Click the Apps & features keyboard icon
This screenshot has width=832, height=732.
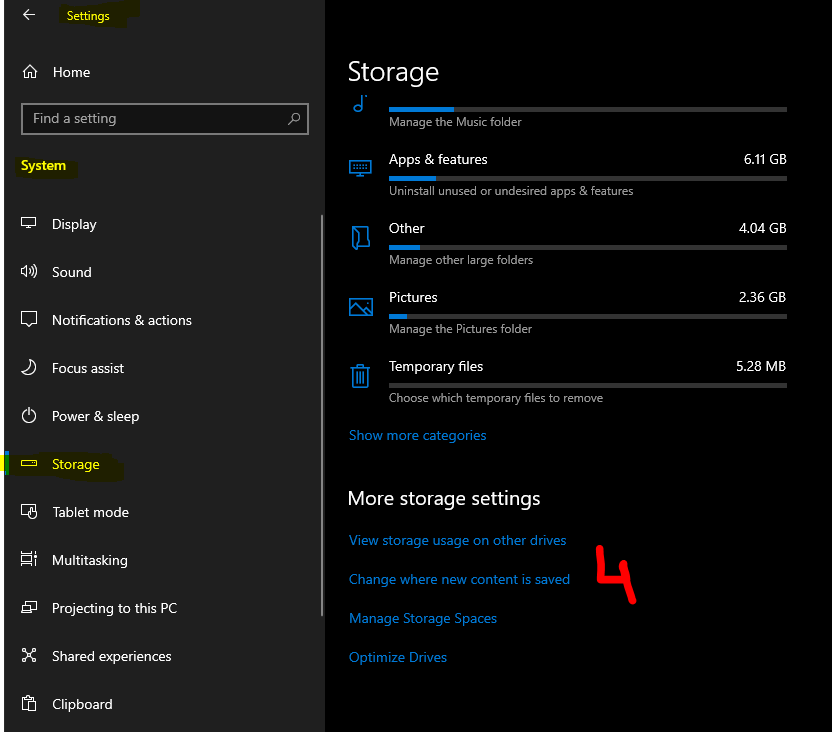[x=360, y=168]
